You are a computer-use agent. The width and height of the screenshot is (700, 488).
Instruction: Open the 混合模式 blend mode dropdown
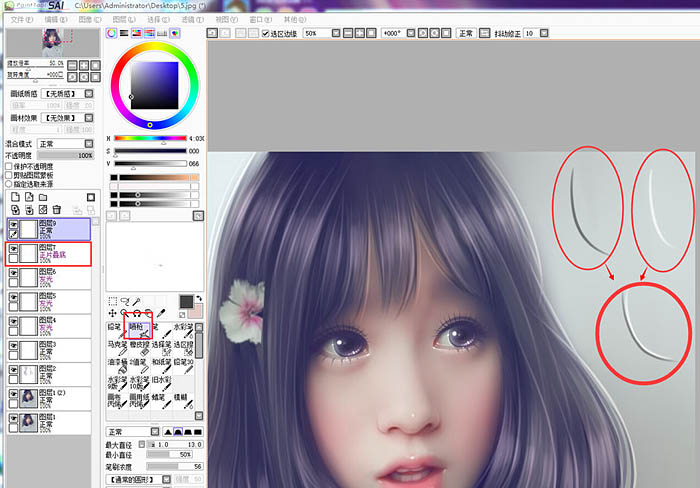[89, 143]
